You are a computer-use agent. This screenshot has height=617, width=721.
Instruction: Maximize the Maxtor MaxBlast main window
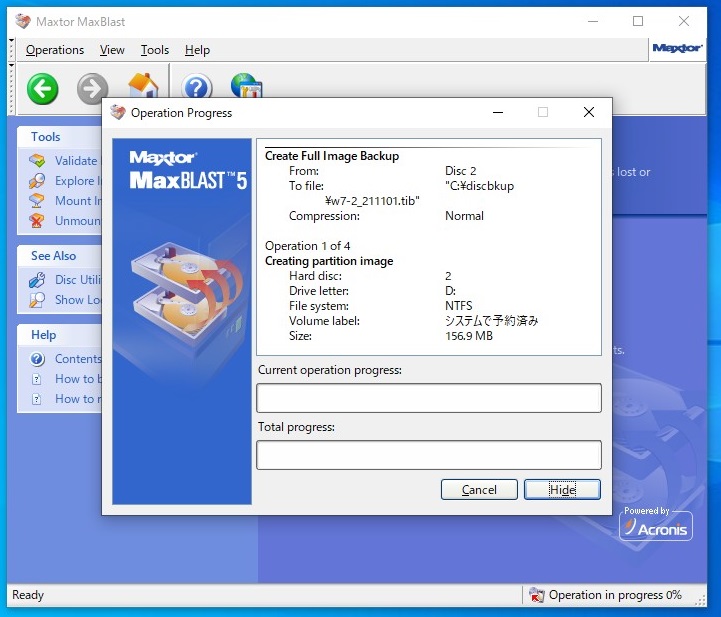pos(638,21)
